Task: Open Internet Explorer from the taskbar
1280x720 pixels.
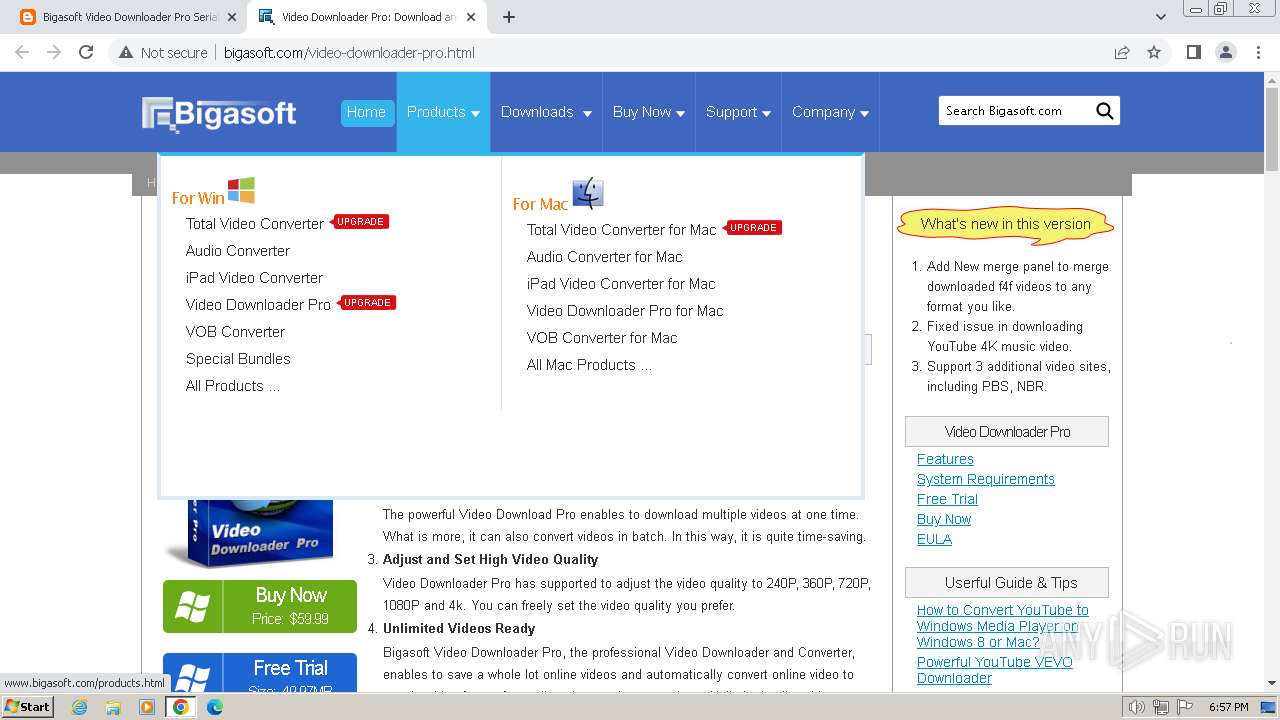Action: [x=80, y=707]
